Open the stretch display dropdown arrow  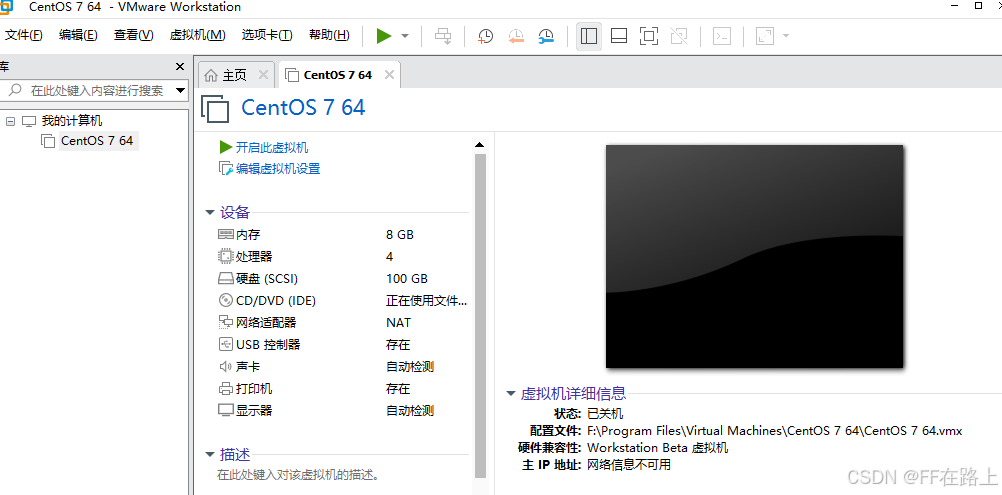pos(785,36)
